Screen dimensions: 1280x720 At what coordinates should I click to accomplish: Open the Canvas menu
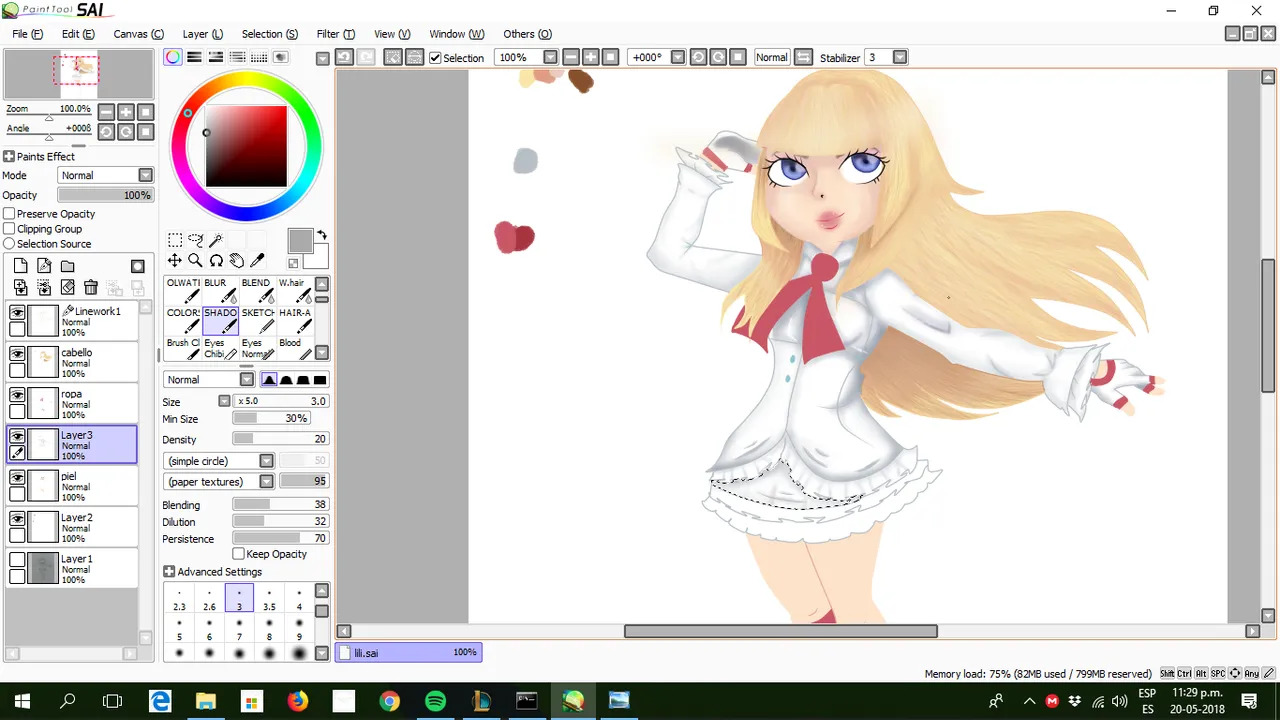pos(138,34)
